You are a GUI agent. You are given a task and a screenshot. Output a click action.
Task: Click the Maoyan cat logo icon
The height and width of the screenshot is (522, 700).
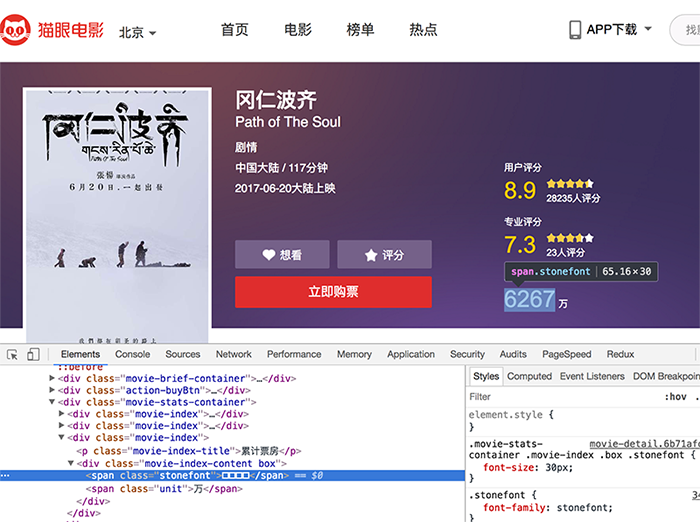click(15, 30)
